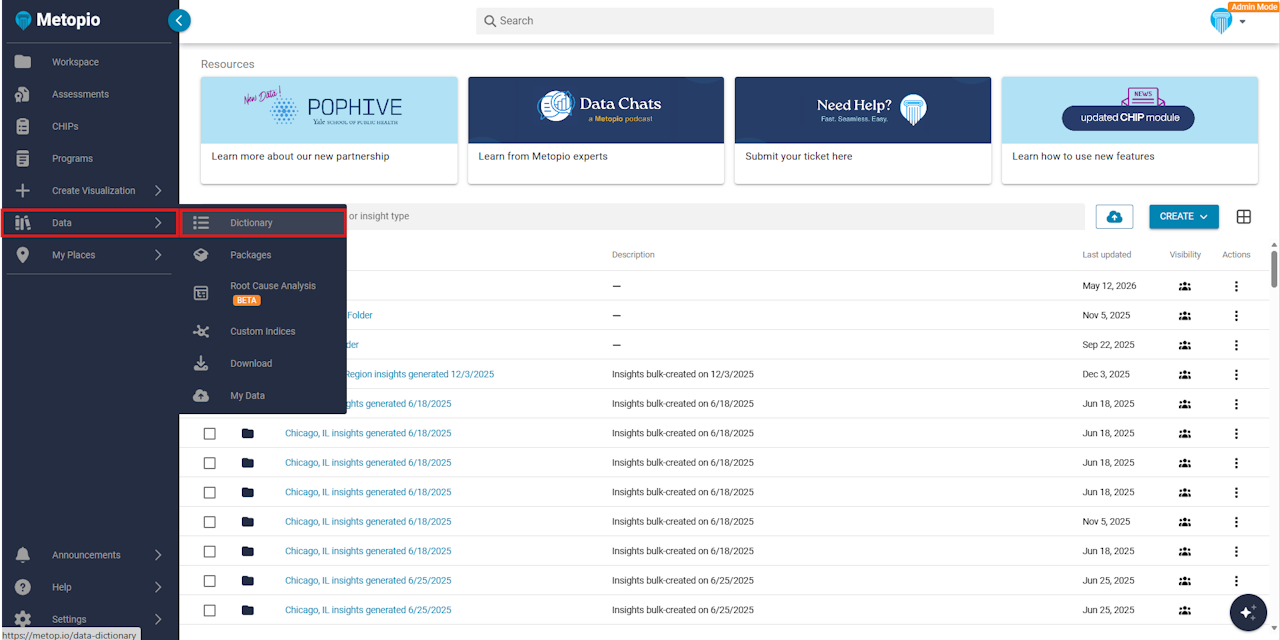
Task: Expand the Data submenu chevron
Action: pos(158,223)
